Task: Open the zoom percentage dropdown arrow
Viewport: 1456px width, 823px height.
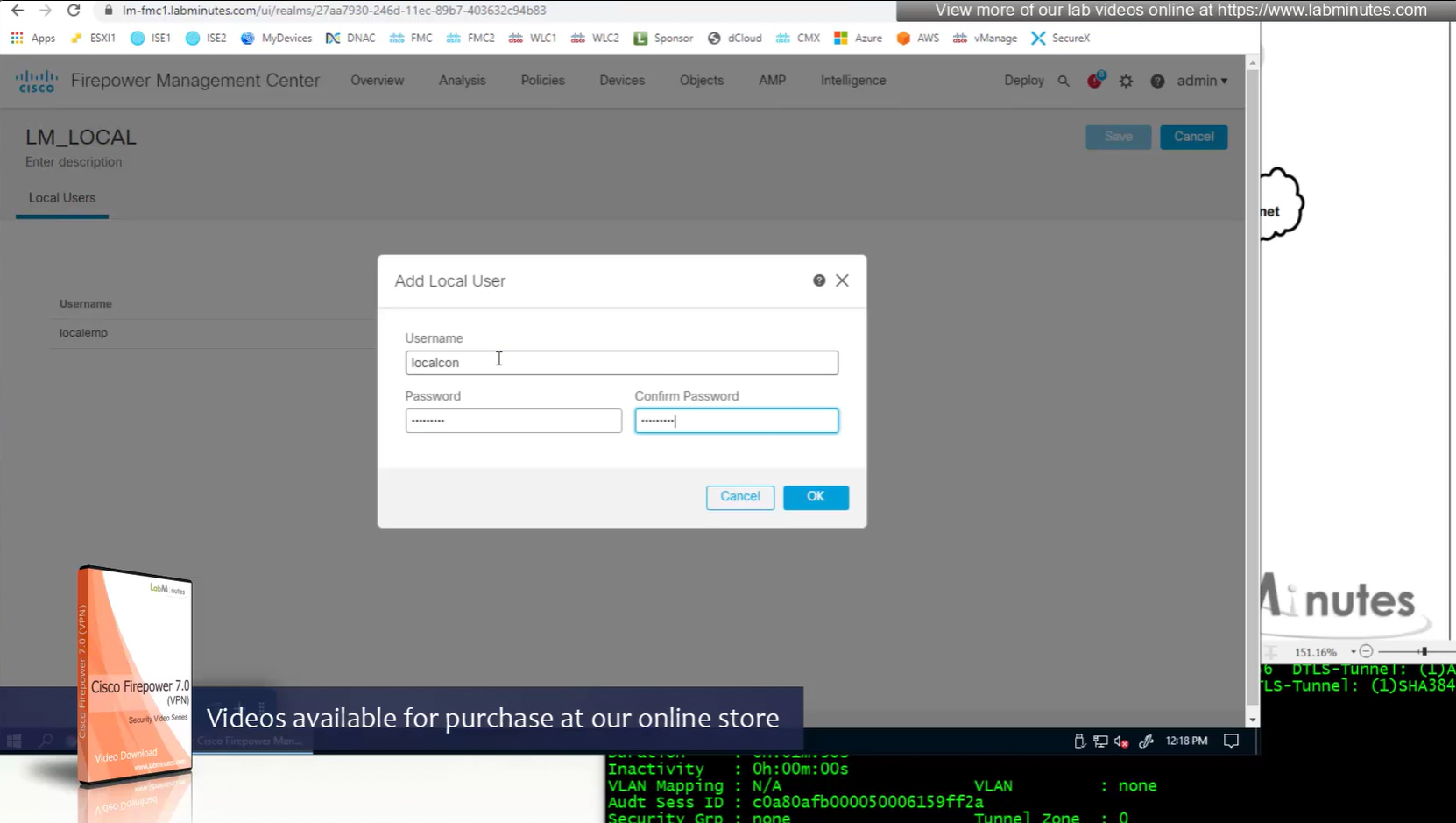Action: (x=1353, y=652)
